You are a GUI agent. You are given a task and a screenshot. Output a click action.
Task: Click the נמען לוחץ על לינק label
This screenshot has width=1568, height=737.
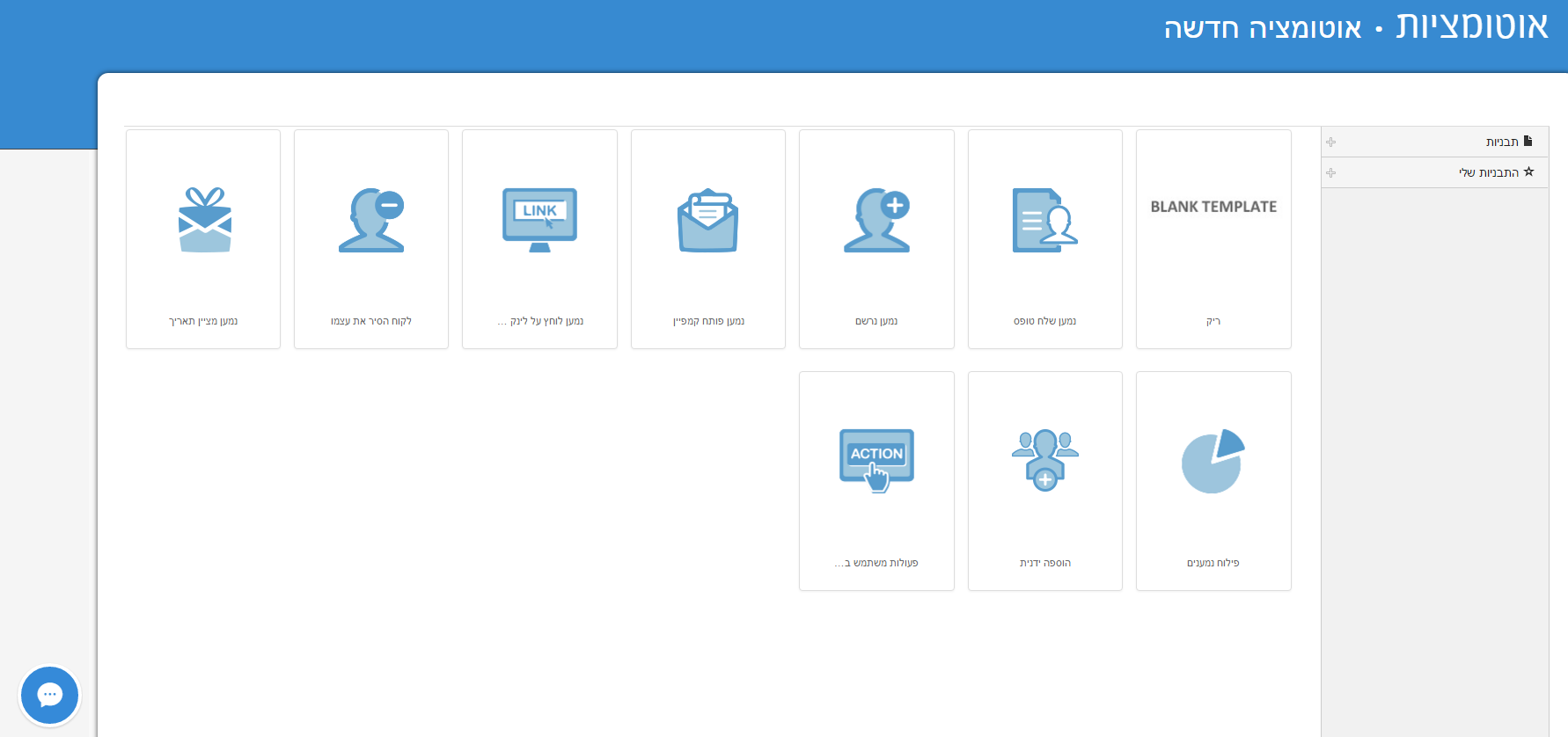(540, 321)
